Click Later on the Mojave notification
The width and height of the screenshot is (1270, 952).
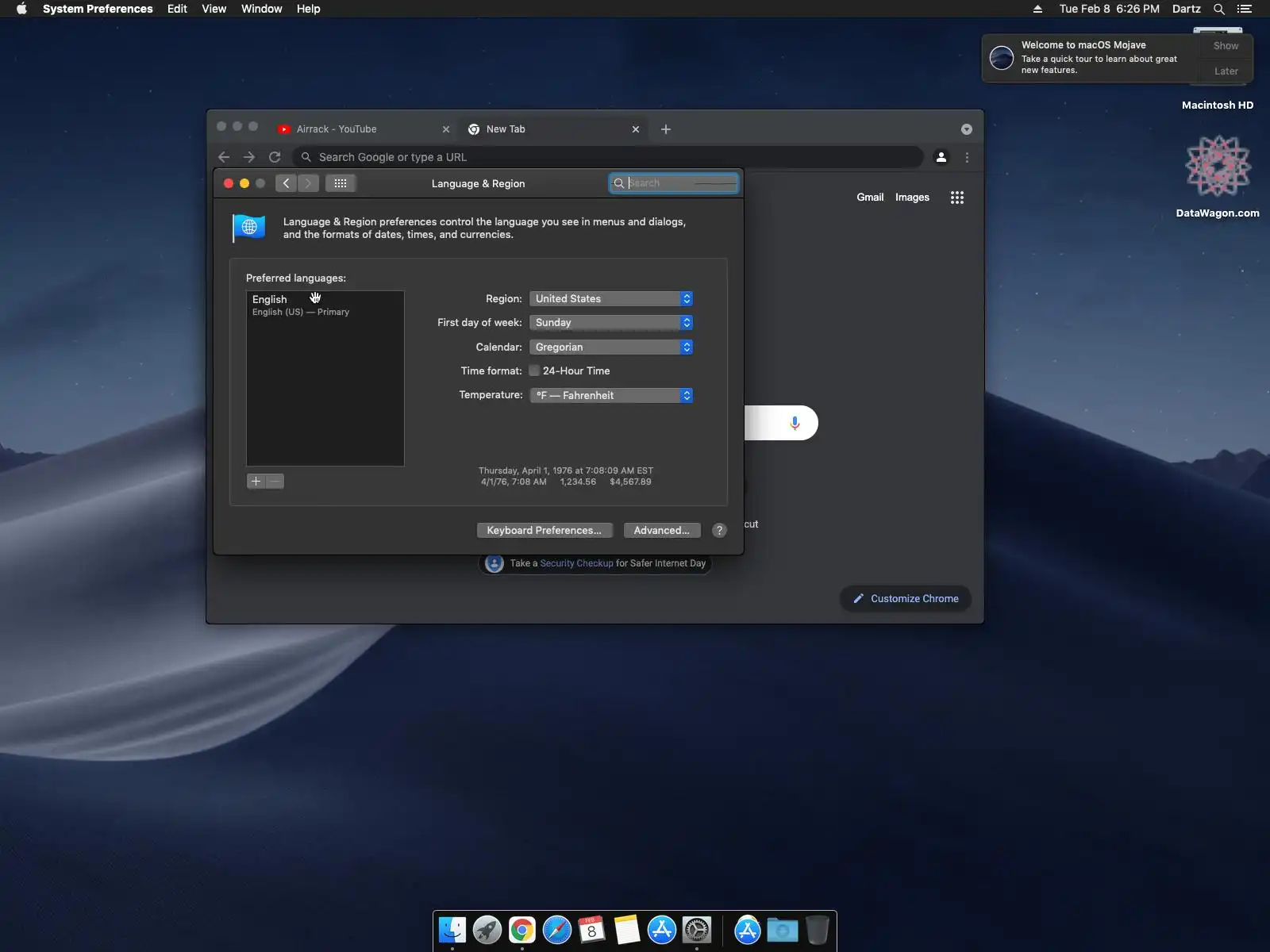[1226, 71]
